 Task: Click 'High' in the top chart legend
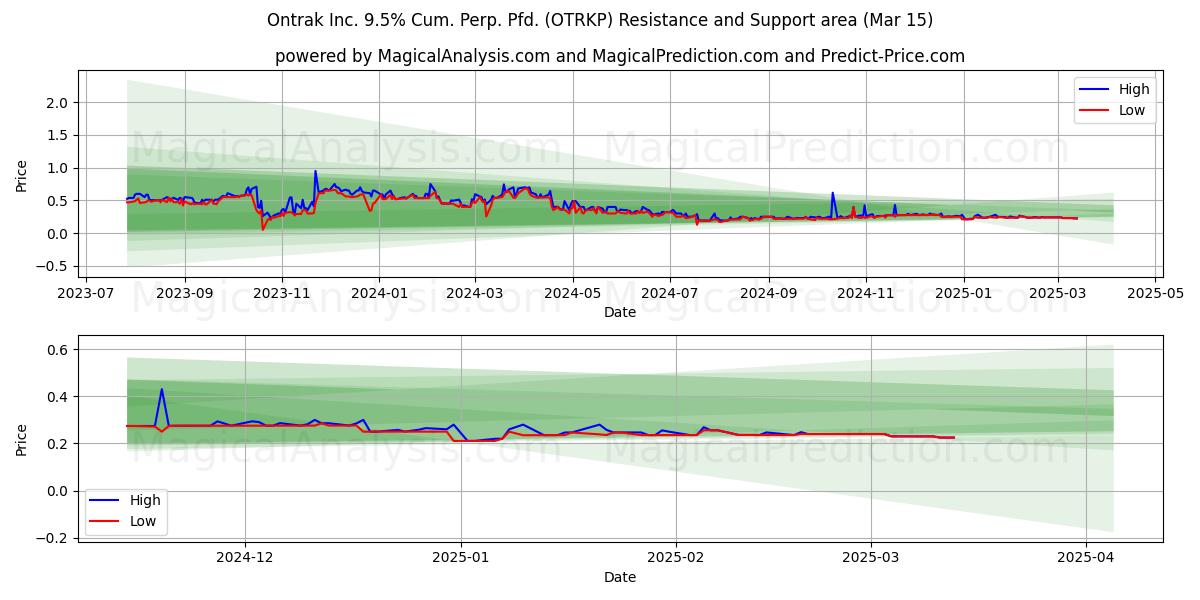(1134, 89)
